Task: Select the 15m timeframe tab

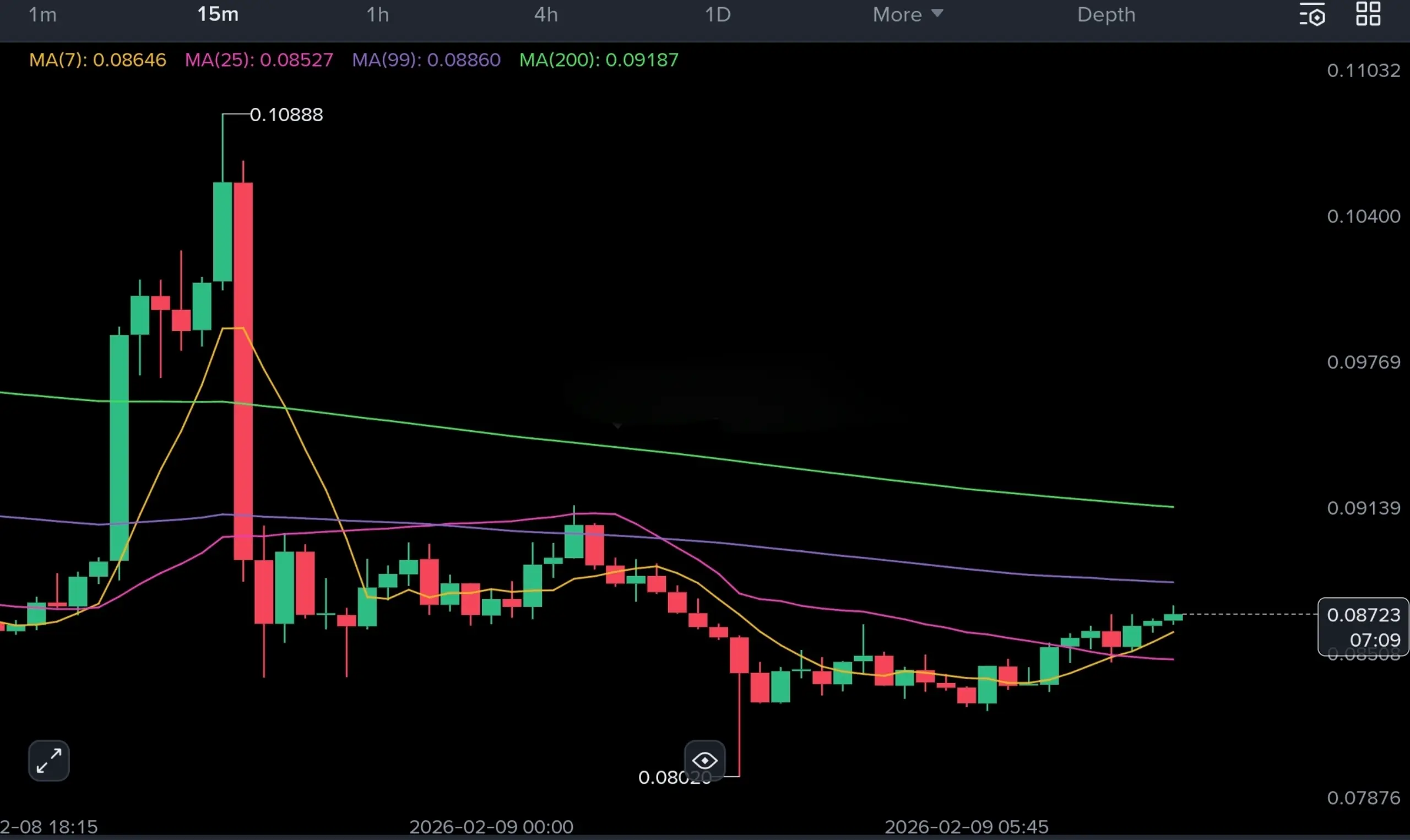Action: (218, 15)
